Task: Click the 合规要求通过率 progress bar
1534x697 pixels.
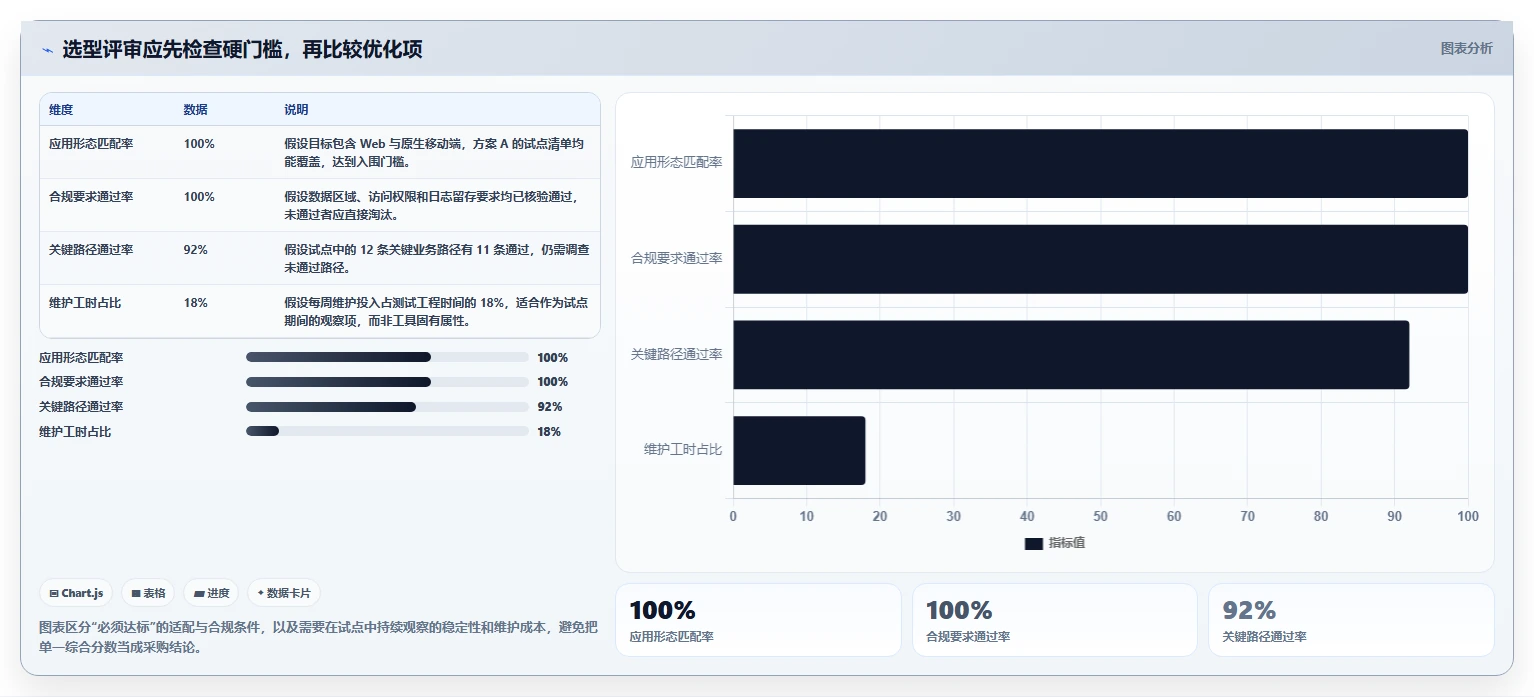Action: click(387, 382)
